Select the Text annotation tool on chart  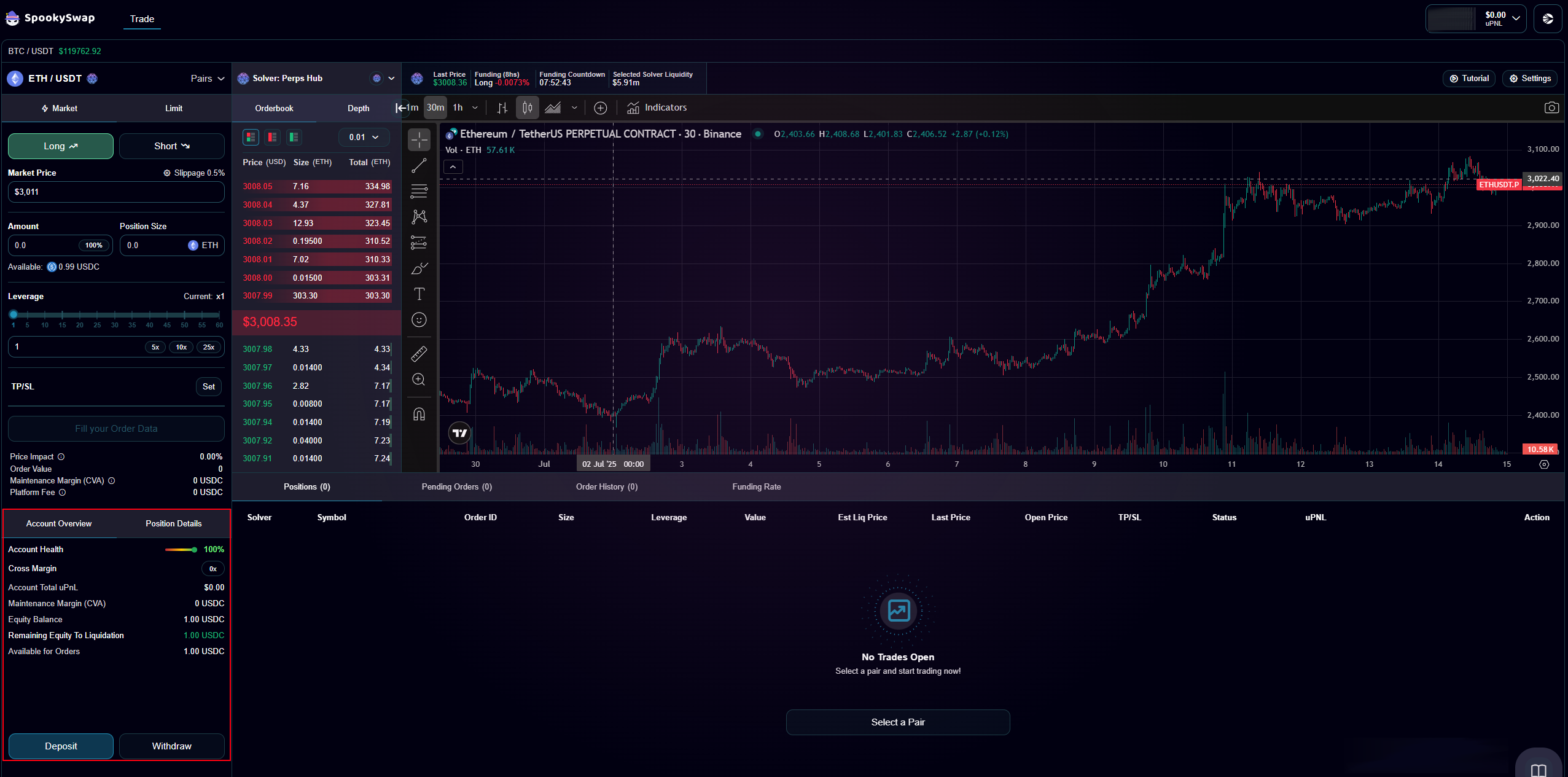[419, 294]
